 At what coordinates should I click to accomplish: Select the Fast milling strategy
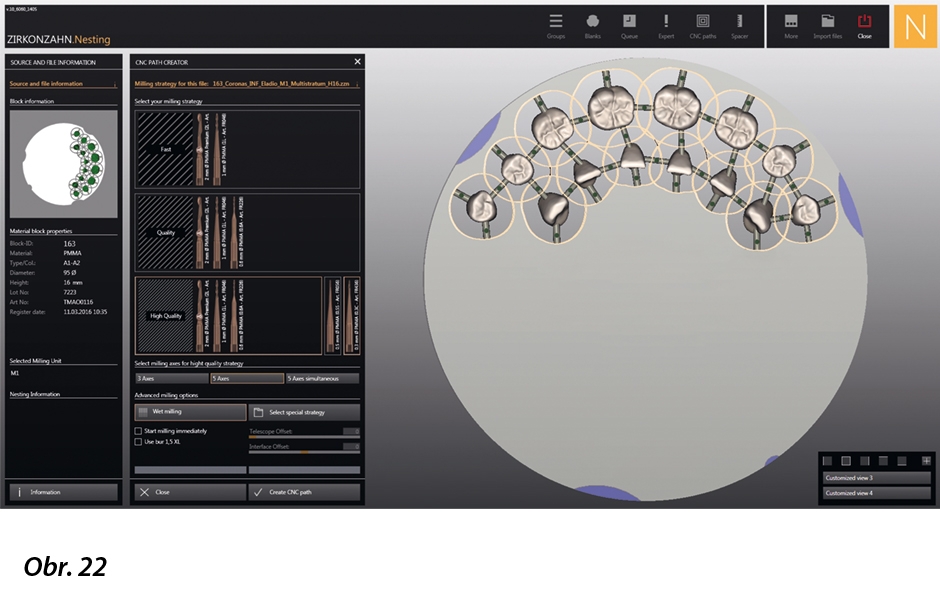(x=247, y=149)
